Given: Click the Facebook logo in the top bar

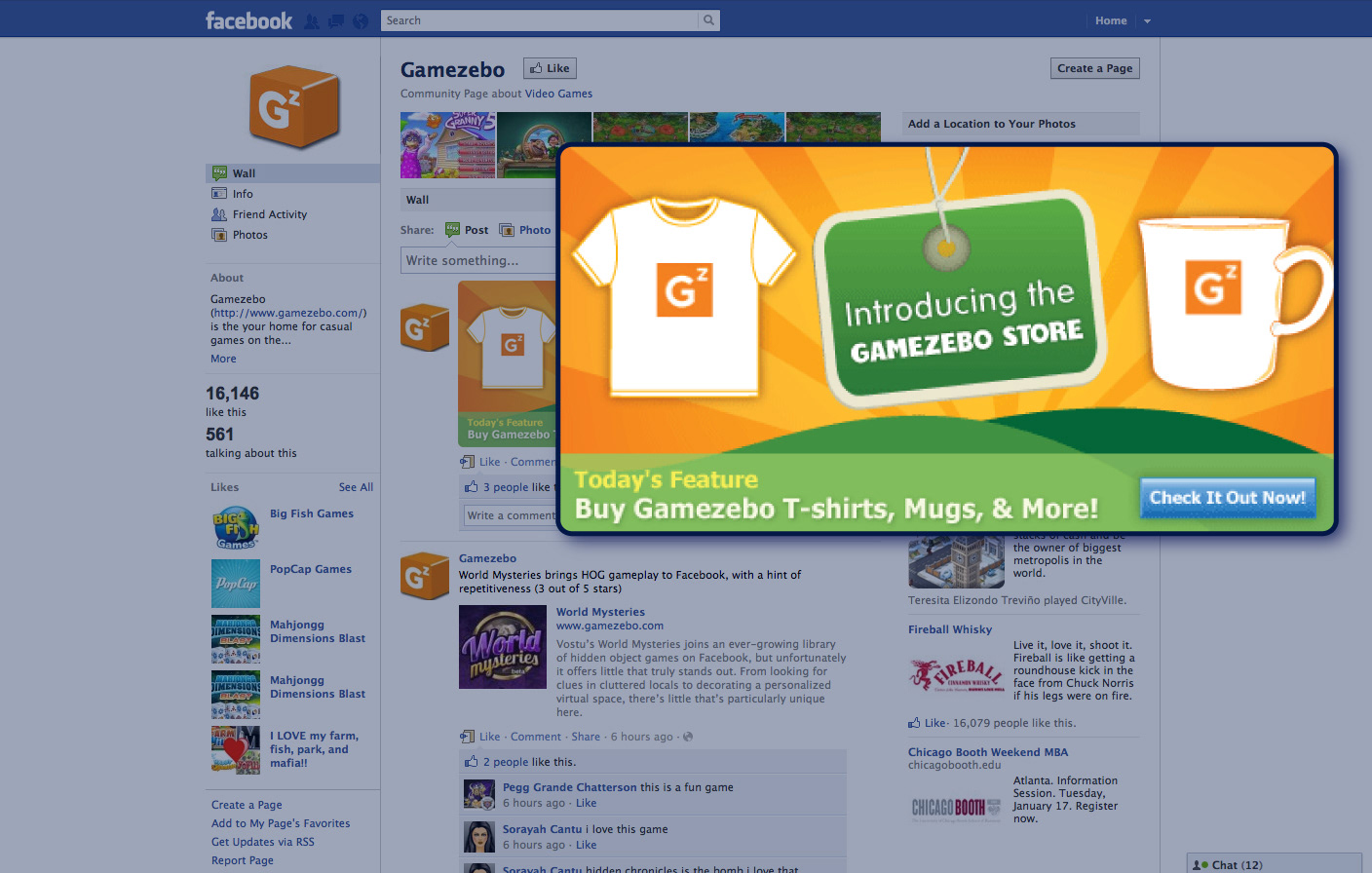Looking at the screenshot, I should pyautogui.click(x=248, y=20).
